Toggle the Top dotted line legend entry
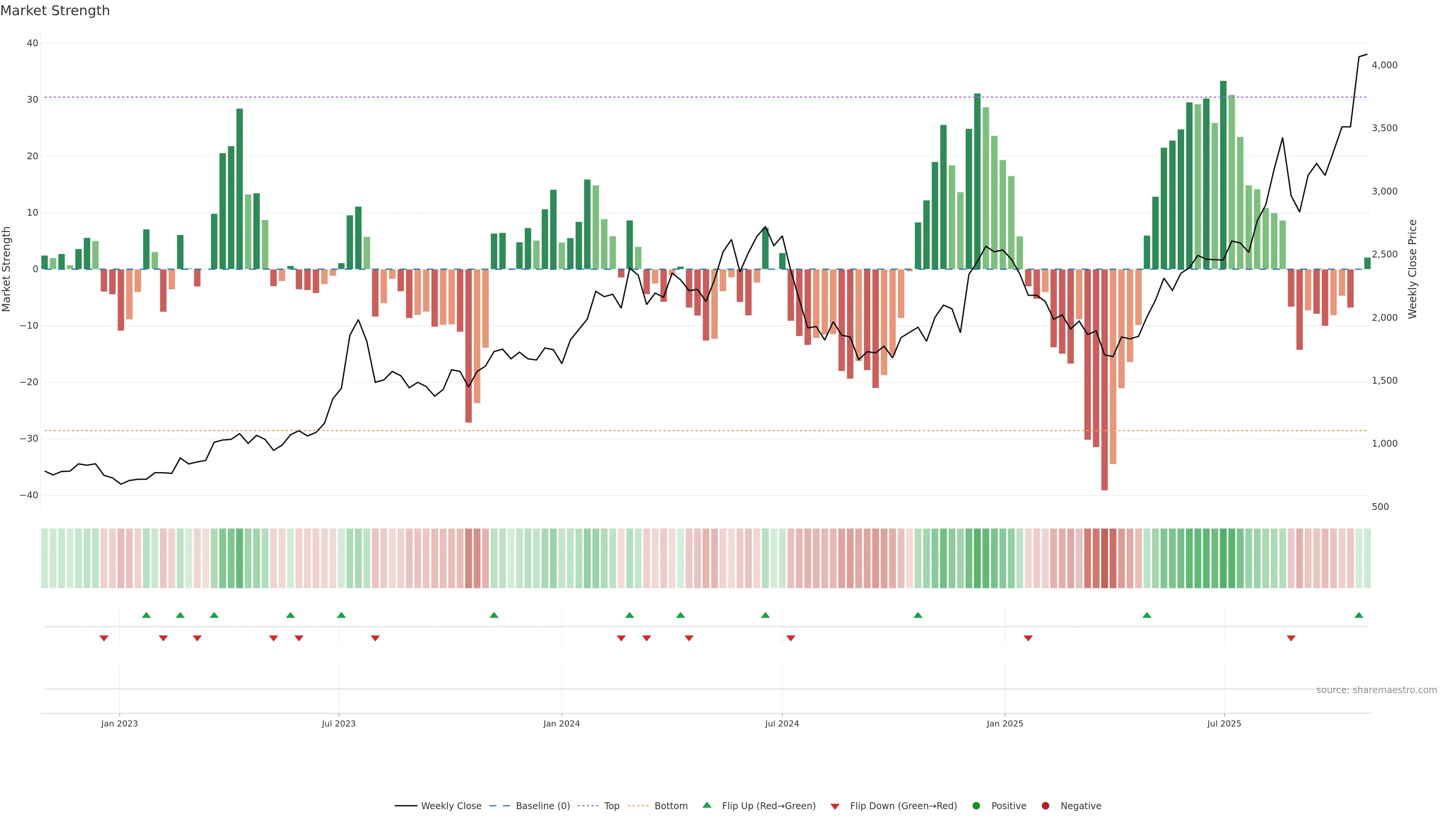Screen dimensions: 1456x819 pos(611,806)
